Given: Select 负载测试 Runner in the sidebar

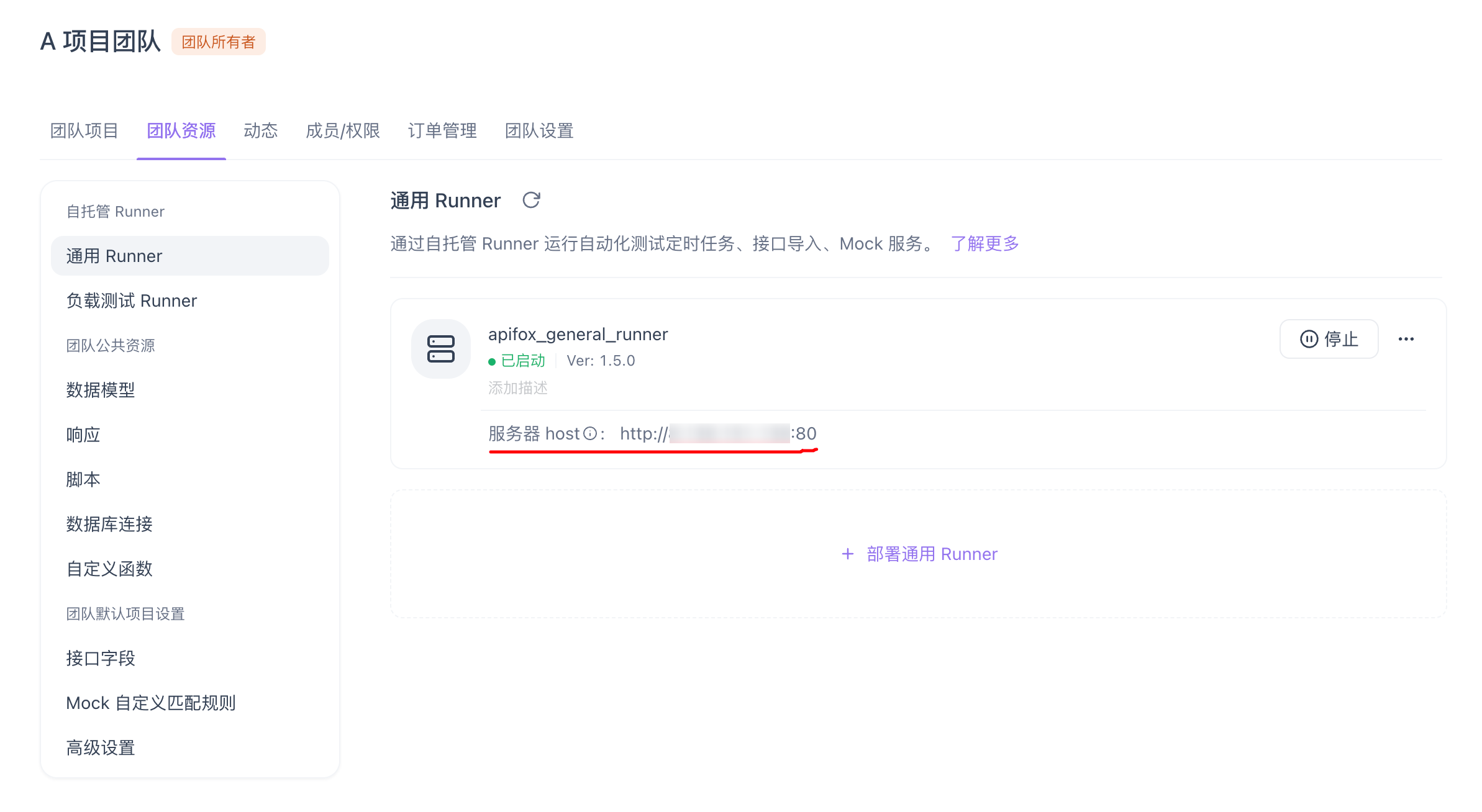Looking at the screenshot, I should (131, 300).
